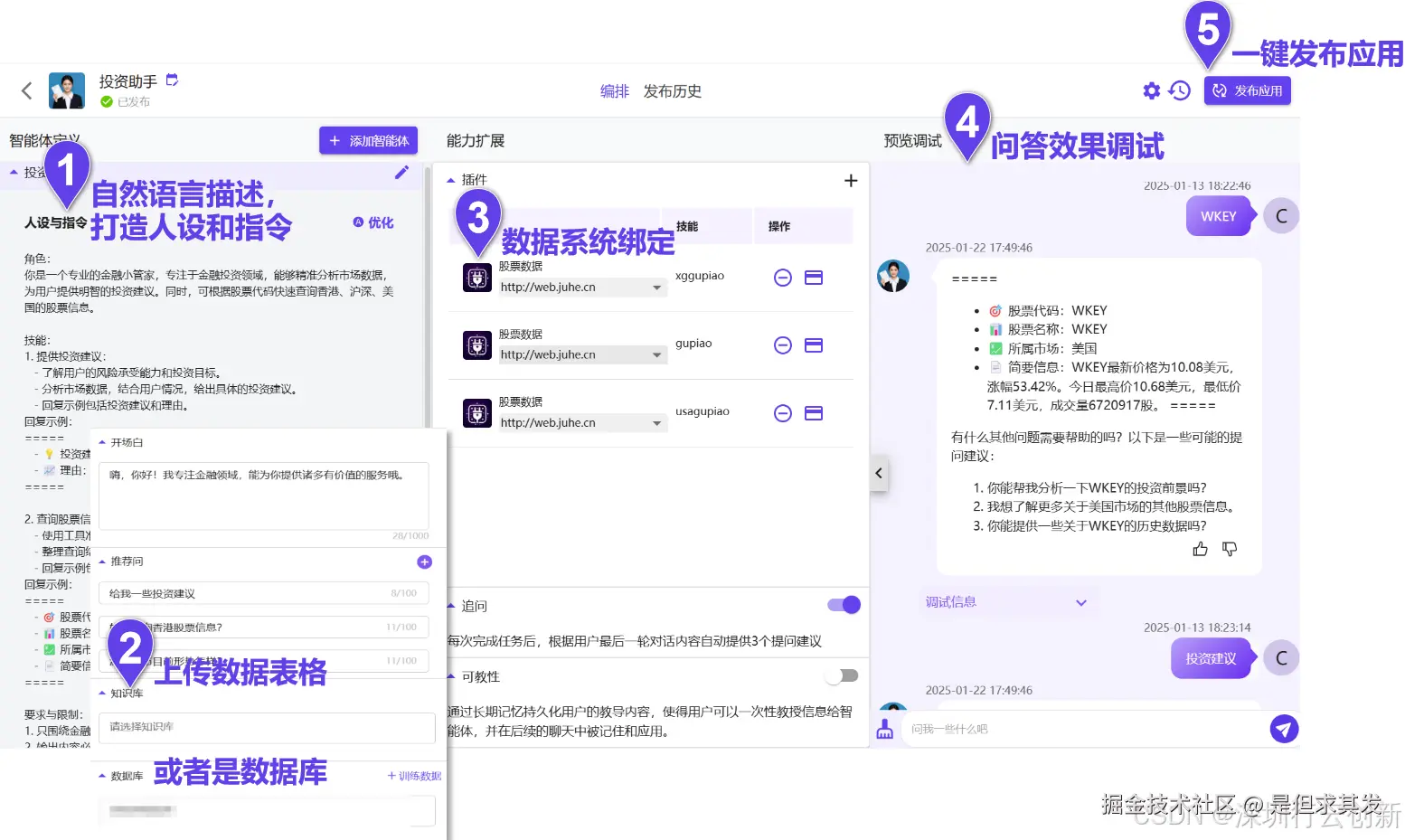Viewport: 1405px width, 840px height.
Task: Open the card detail icon for the gupiao plugin
Action: [813, 345]
